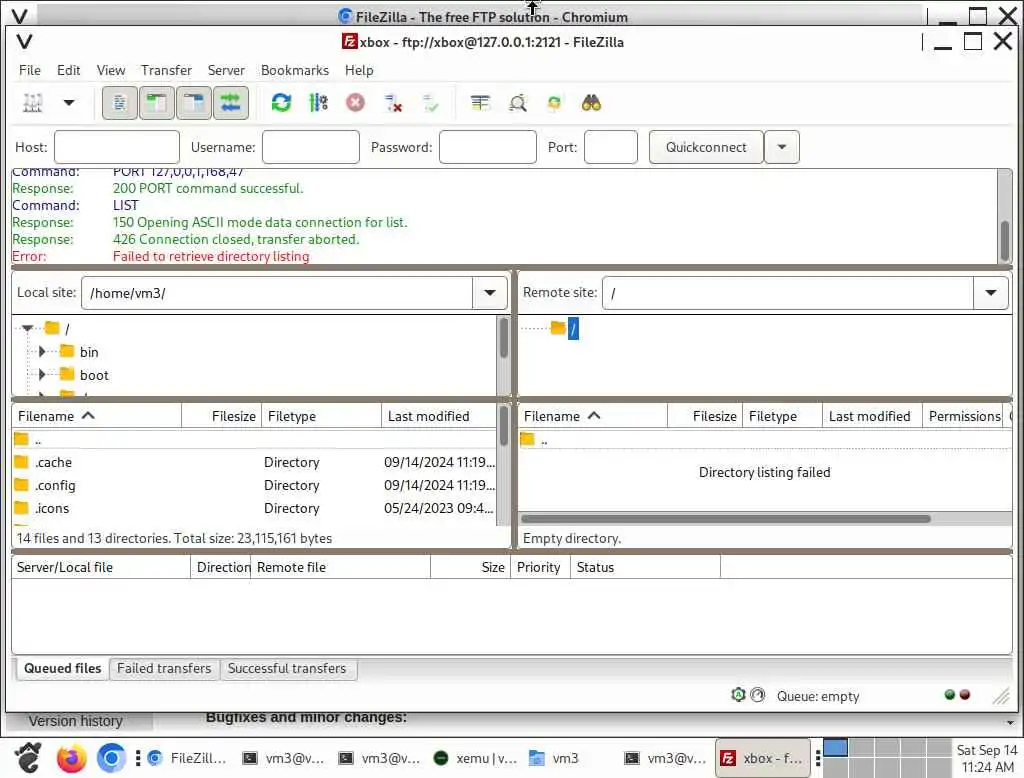The image size is (1024, 778).
Task: Open Quickconnect history dropdown
Action: point(782,147)
